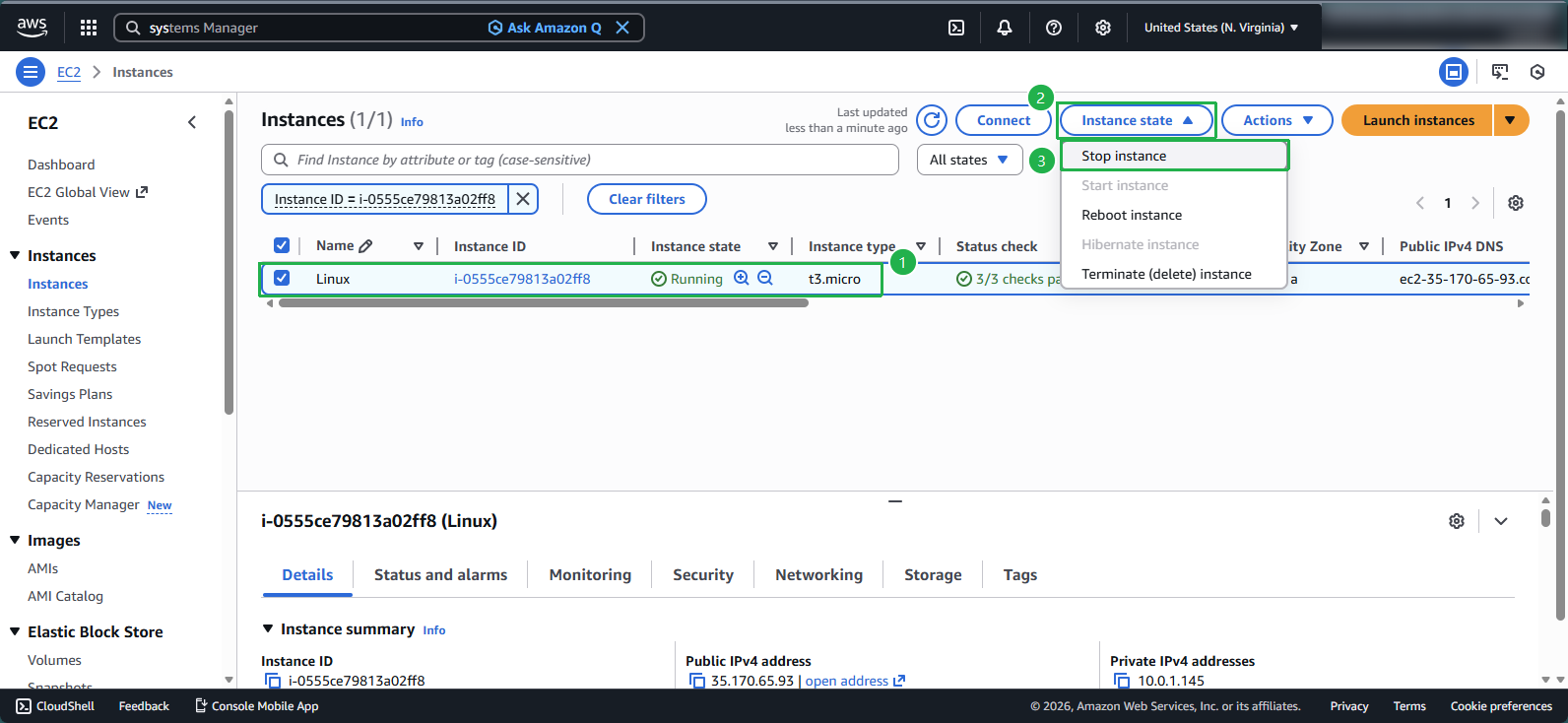Sort by Instance state column arrow

[773, 246]
